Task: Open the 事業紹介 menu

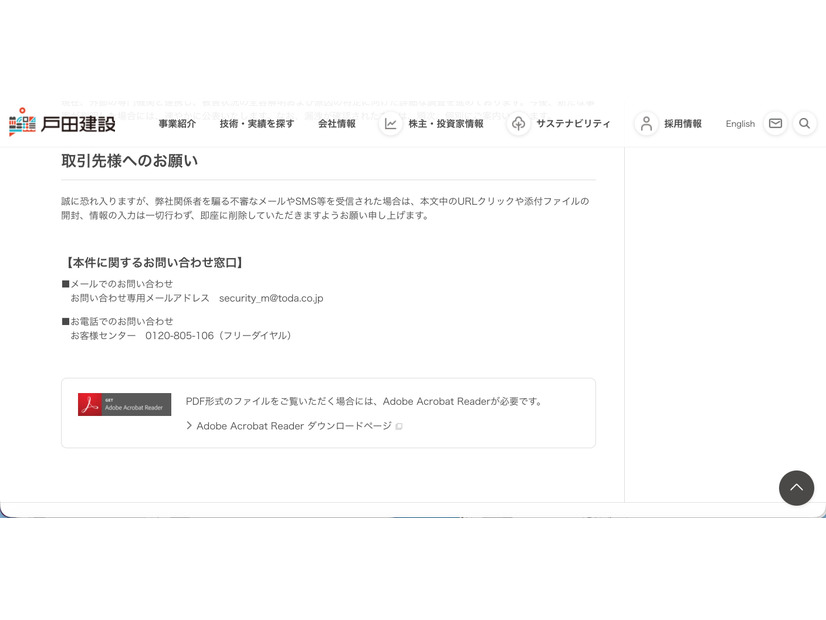Action: (177, 124)
